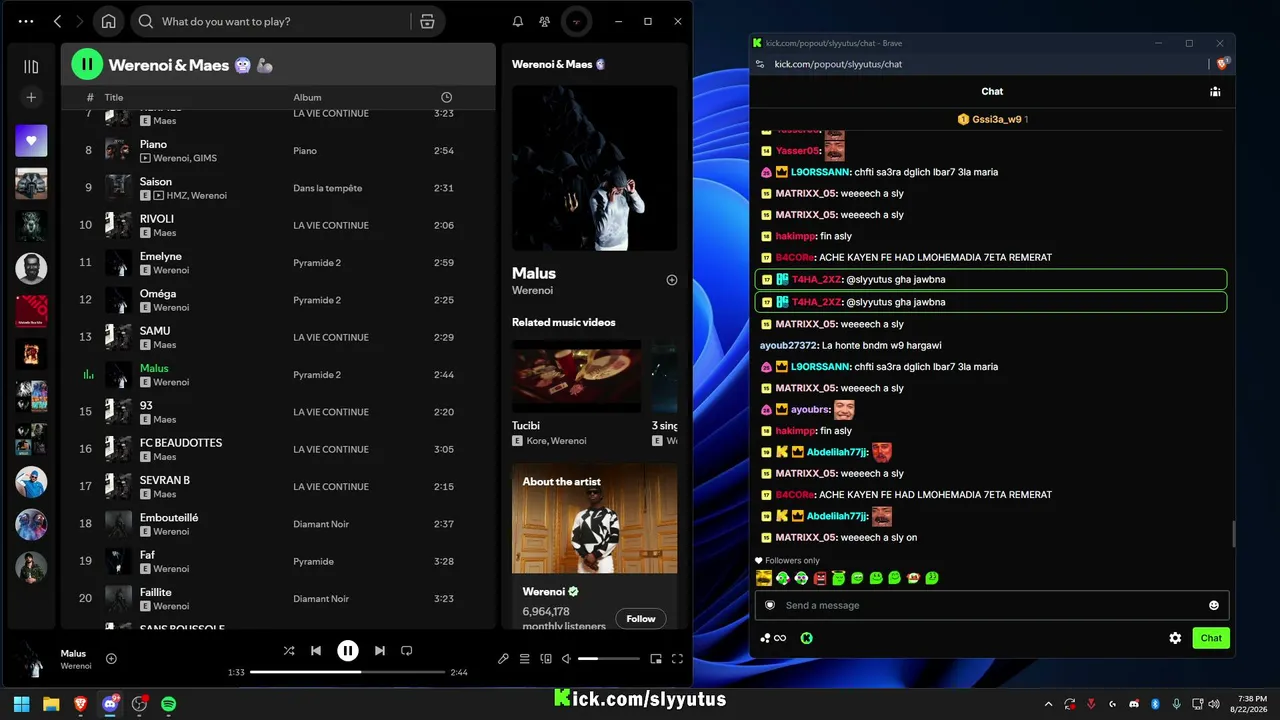Enter Spotify full screen mode
The image size is (1280, 720).
(x=677, y=659)
